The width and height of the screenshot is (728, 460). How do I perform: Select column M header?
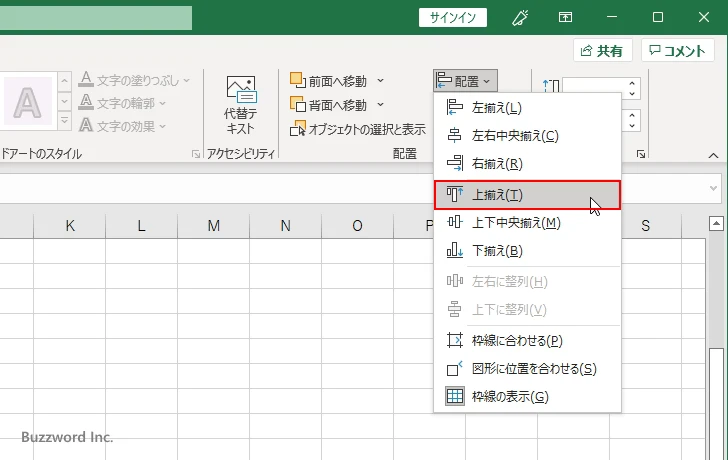214,226
